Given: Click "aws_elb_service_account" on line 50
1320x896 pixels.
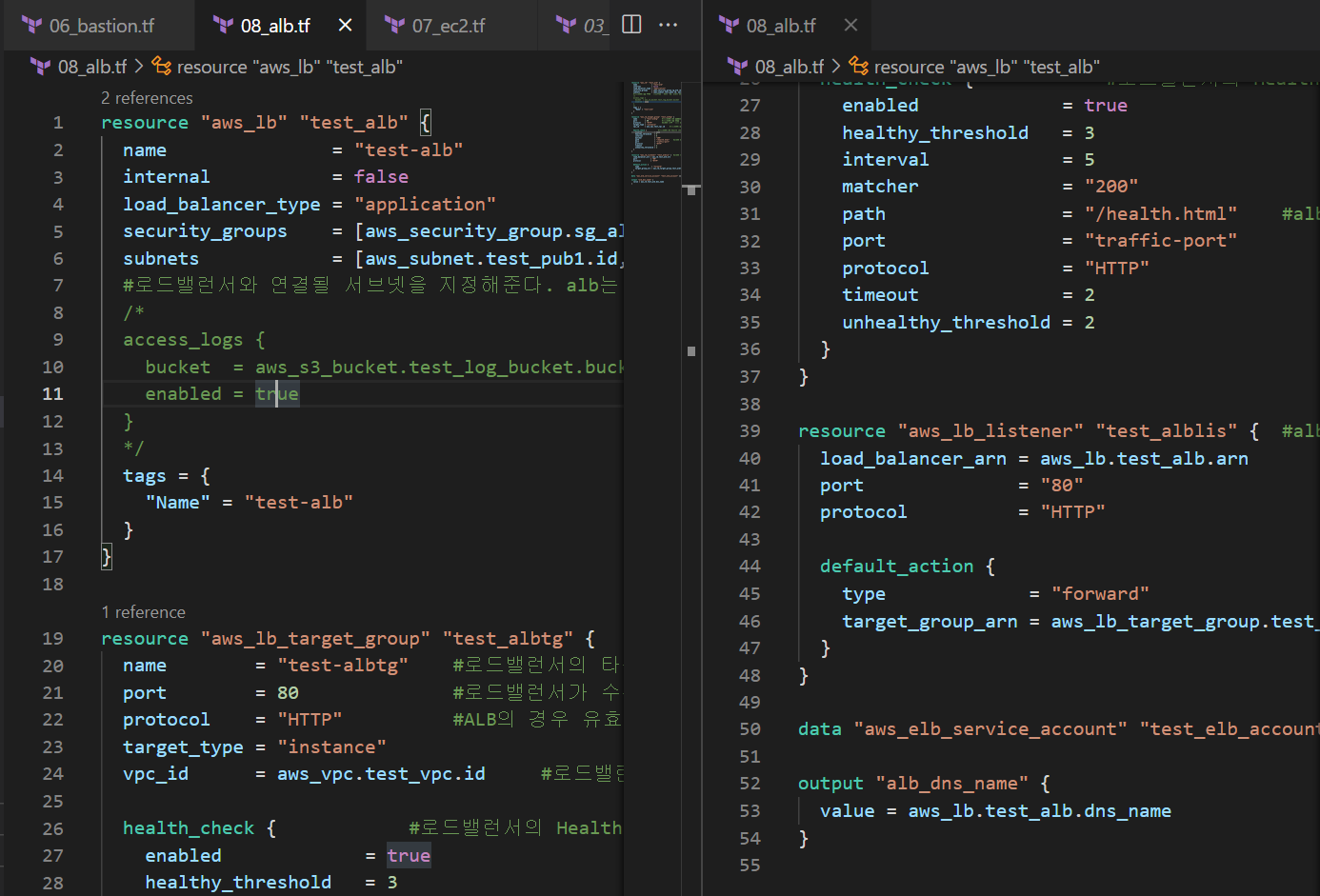Looking at the screenshot, I should pyautogui.click(x=990, y=729).
